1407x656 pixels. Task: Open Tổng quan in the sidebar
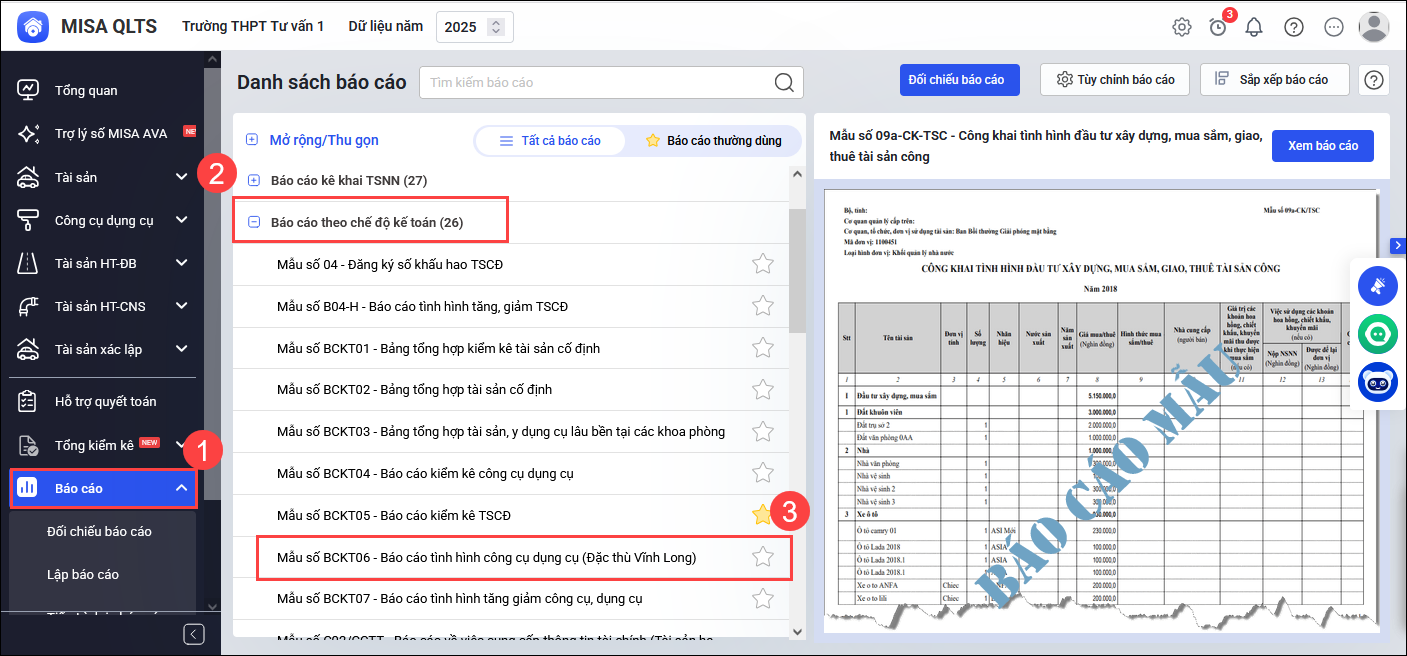[x=86, y=90]
